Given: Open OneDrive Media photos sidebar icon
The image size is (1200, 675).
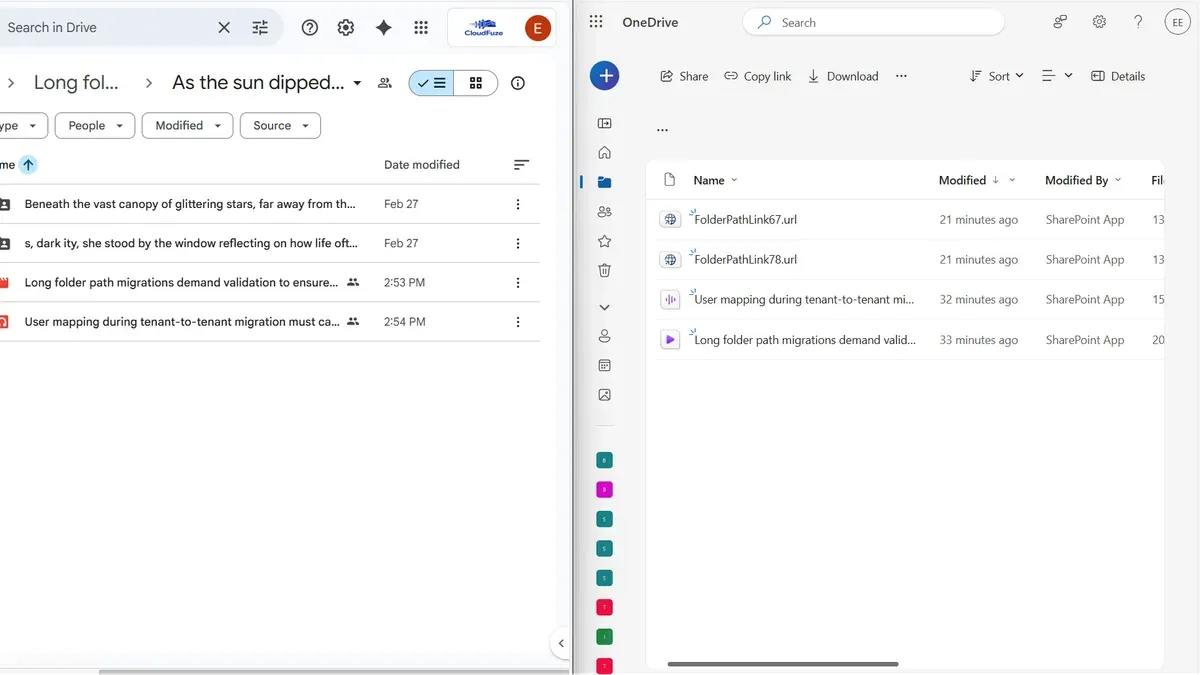Looking at the screenshot, I should [x=604, y=395].
